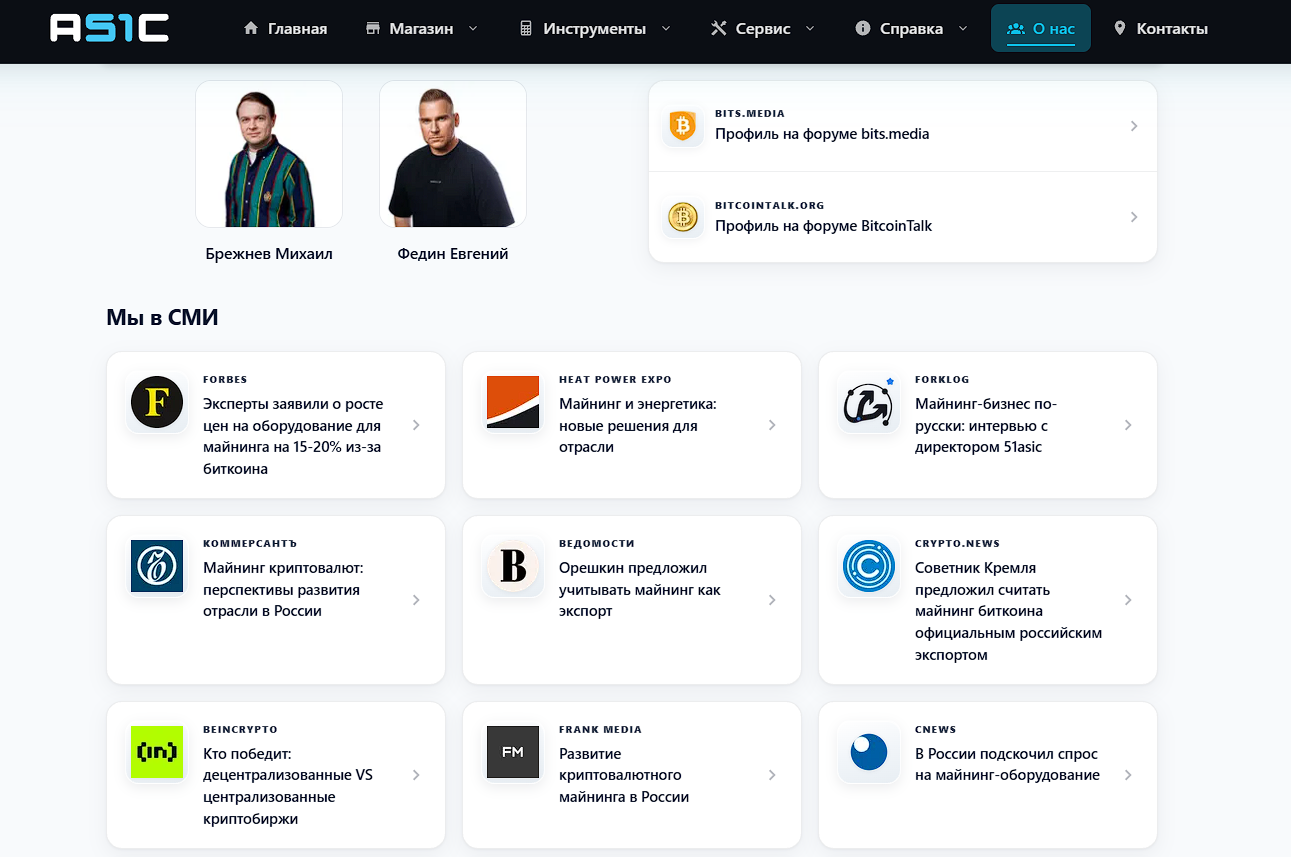Click the Forbes logo icon
This screenshot has height=857, width=1291.
tap(157, 402)
